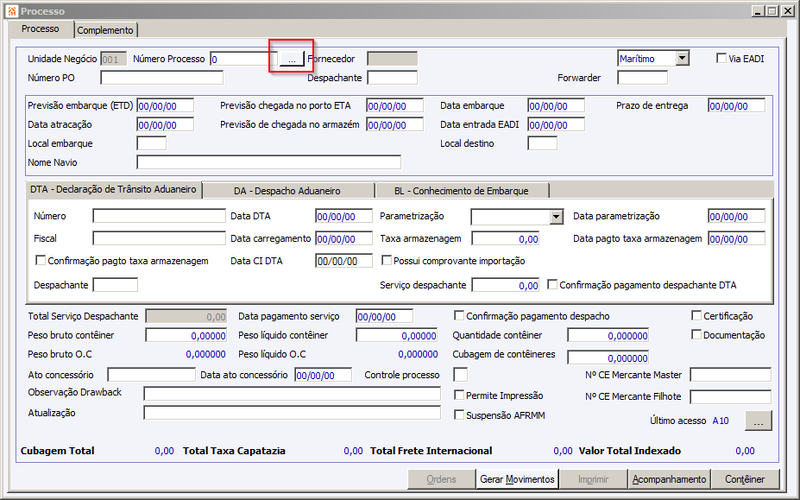Click the Serviço despachante value field
Screen dimensions: 800x500
(x=506, y=285)
